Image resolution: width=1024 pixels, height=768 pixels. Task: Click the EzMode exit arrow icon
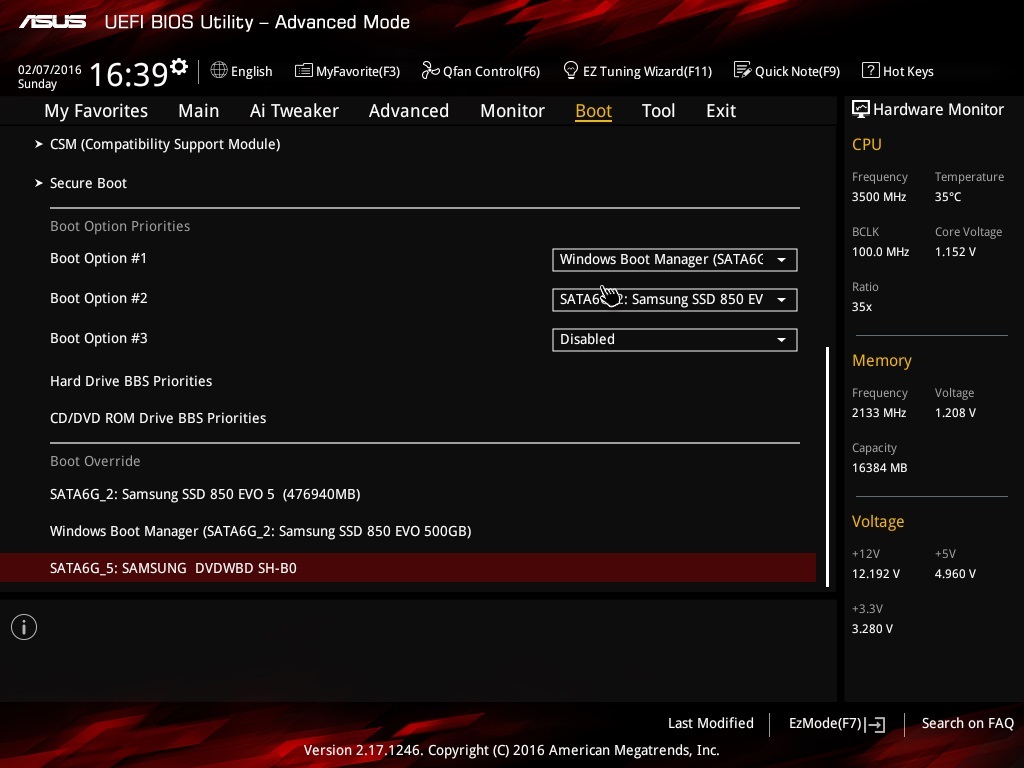(875, 724)
